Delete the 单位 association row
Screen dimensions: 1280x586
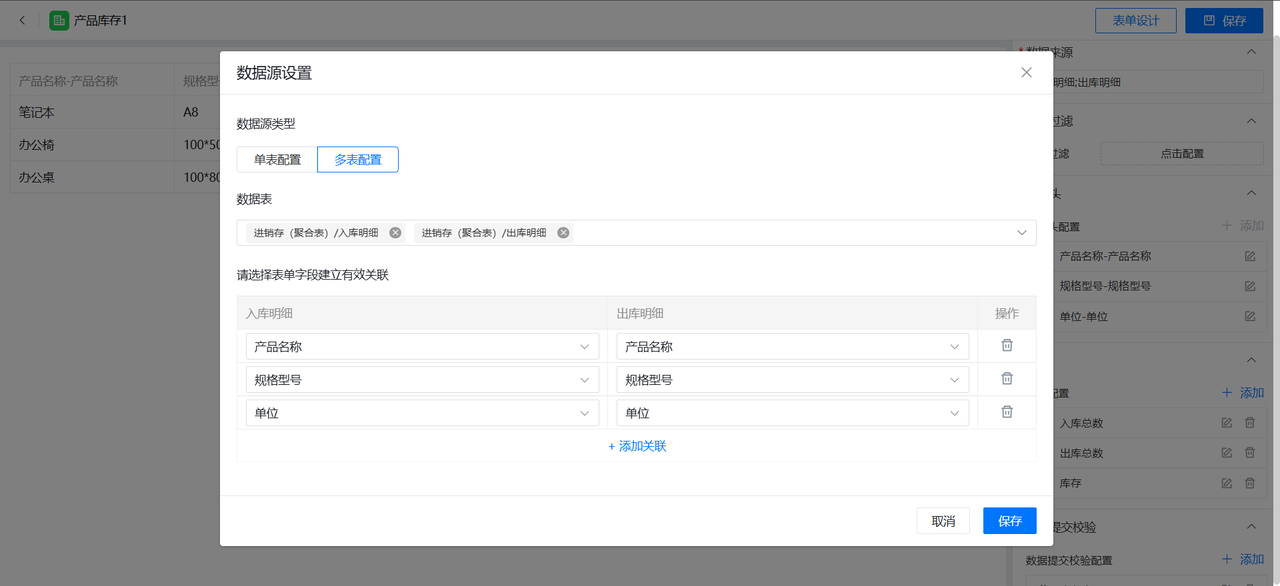1007,412
